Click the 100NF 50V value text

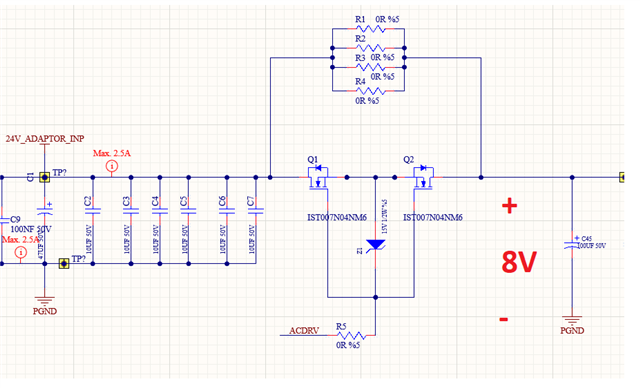[31, 229]
